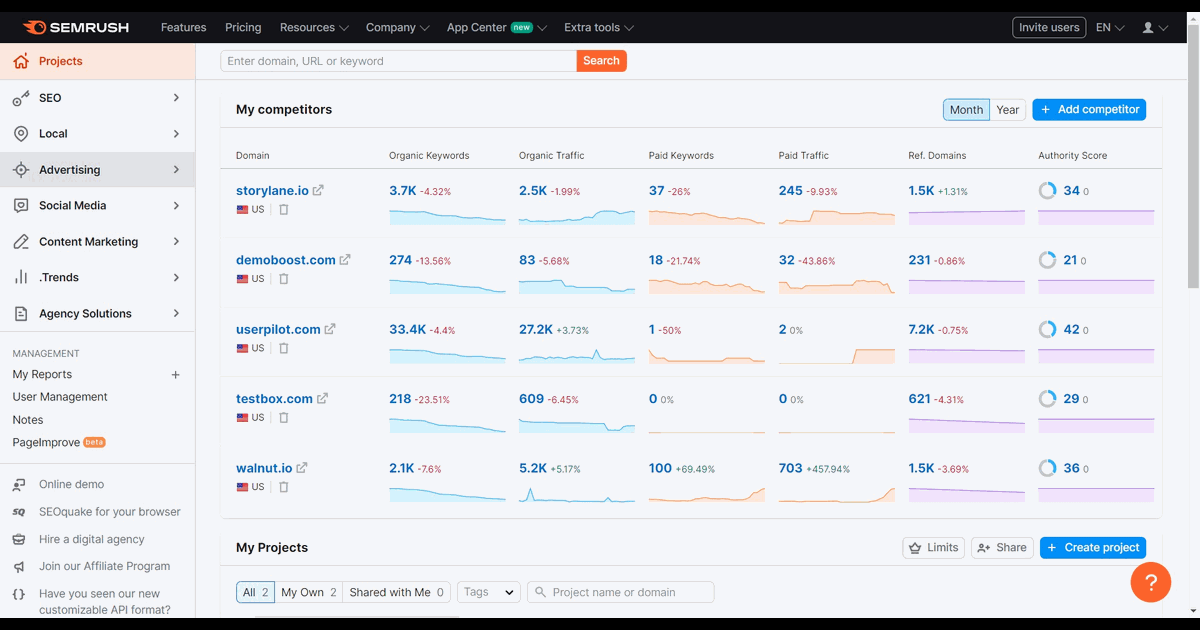Click the Add competitor button
The height and width of the screenshot is (630, 1200).
point(1089,110)
